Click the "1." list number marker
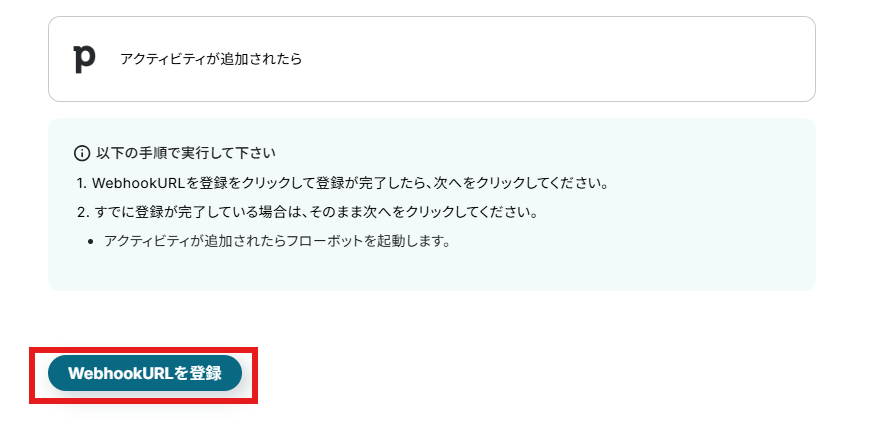The width and height of the screenshot is (877, 424). (82, 183)
